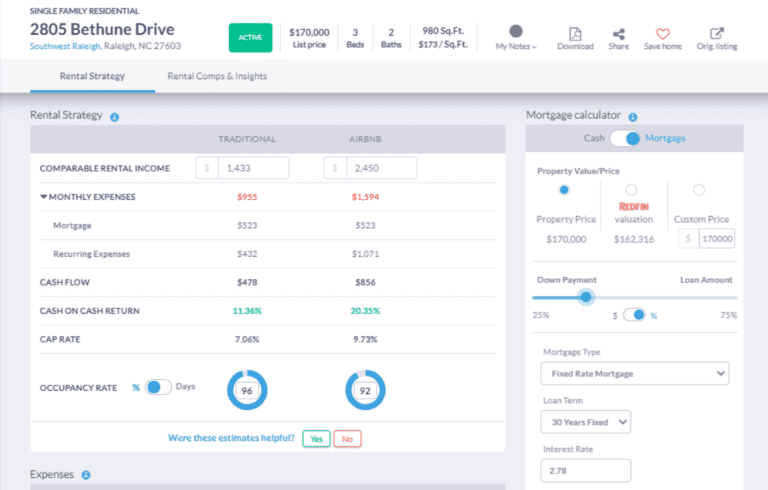Screen dimensions: 768x490
Task: Toggle the Cash/Mortgage switch
Action: coord(625,138)
